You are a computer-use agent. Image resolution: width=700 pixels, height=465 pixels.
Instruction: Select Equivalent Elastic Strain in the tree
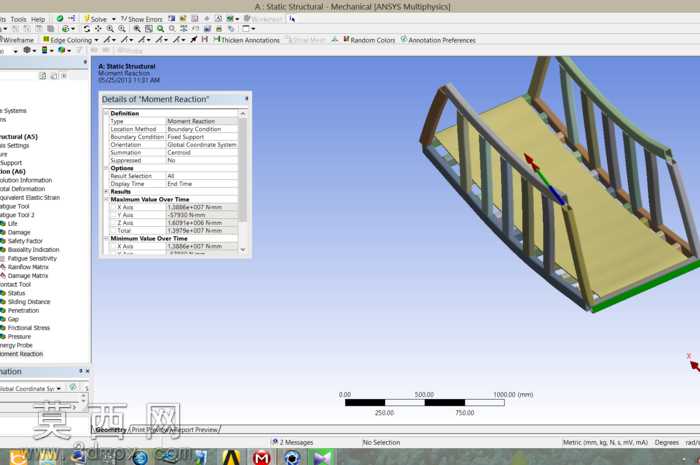point(29,197)
